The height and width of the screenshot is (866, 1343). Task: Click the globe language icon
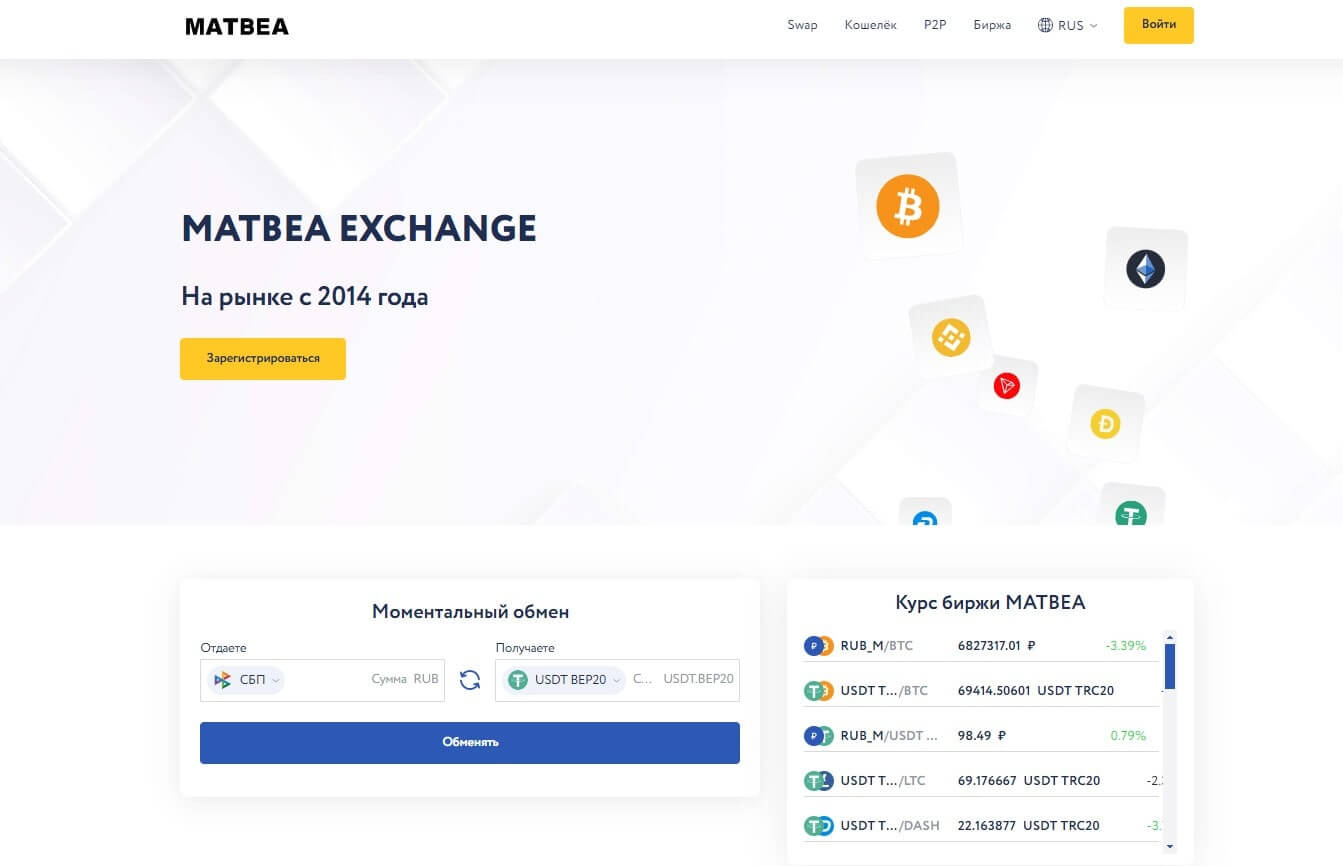1046,25
